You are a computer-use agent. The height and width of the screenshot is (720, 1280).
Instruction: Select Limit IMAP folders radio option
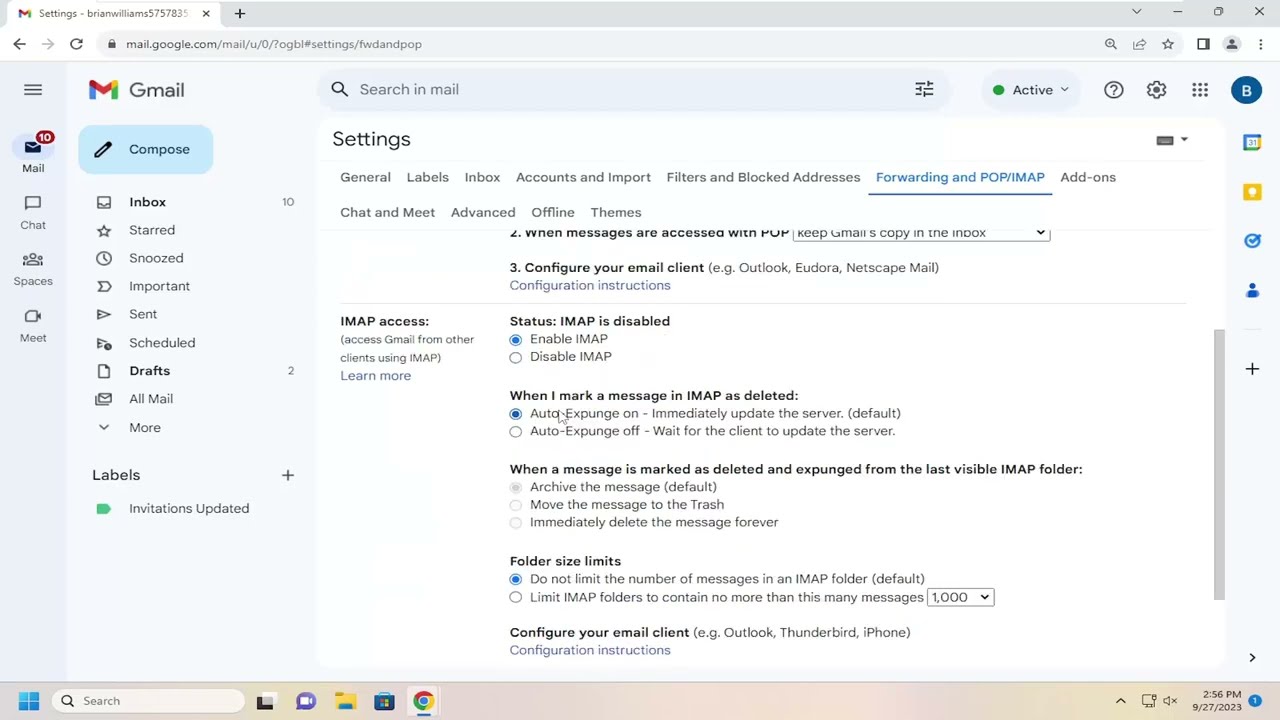[x=516, y=597]
